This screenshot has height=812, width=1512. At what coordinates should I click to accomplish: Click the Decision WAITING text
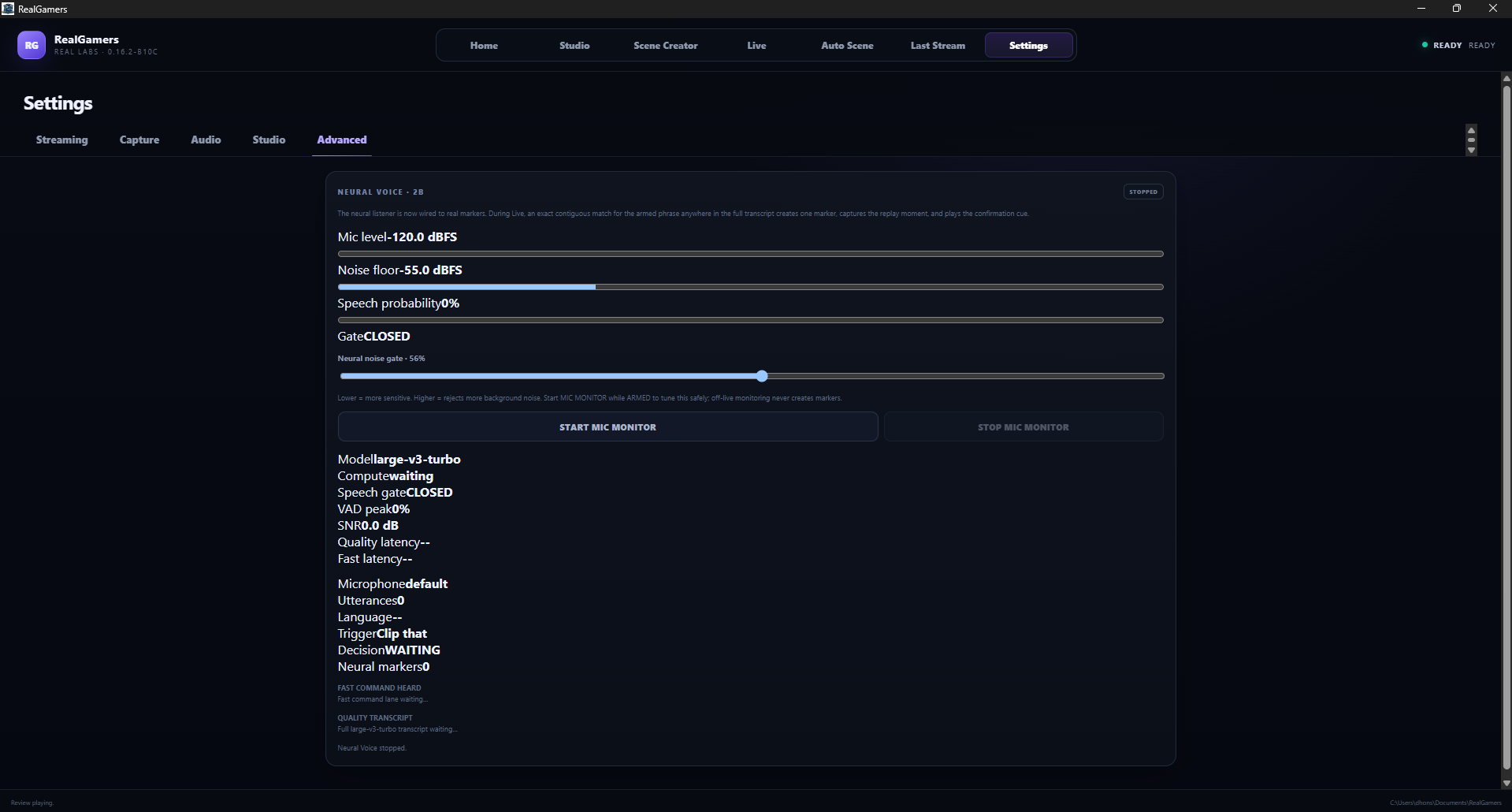click(x=389, y=650)
